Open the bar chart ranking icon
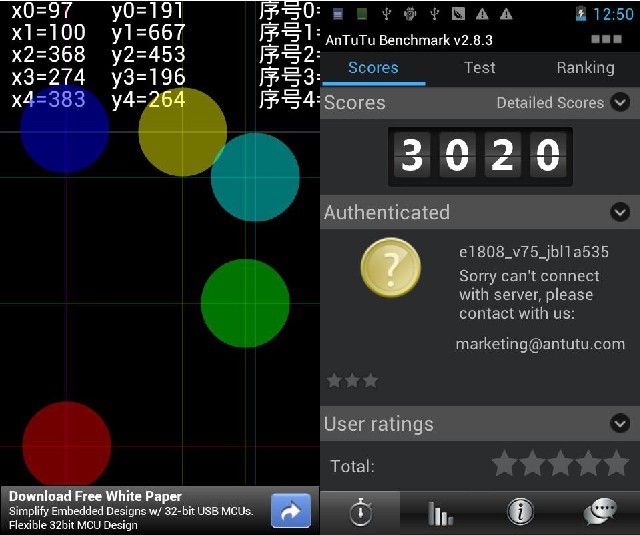The height and width of the screenshot is (535, 640). click(440, 513)
